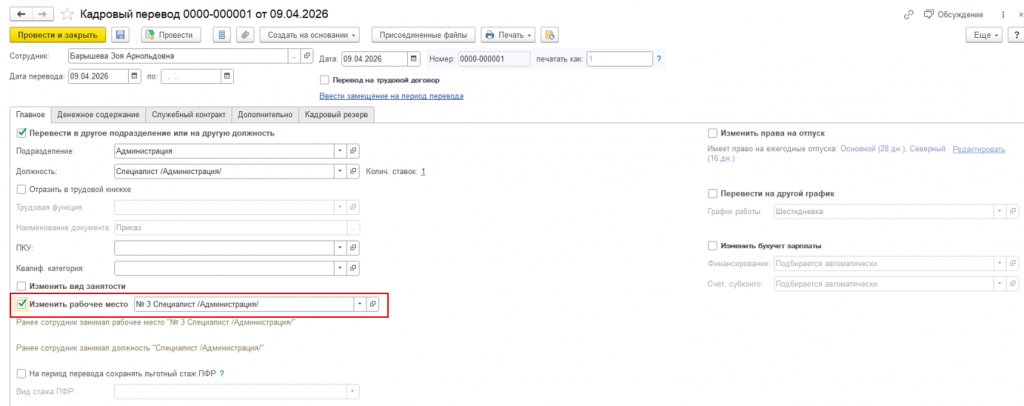The height and width of the screenshot is (406, 1024).
Task: Enable 'Отразить в трудовой книжке' checkbox
Action: click(21, 189)
